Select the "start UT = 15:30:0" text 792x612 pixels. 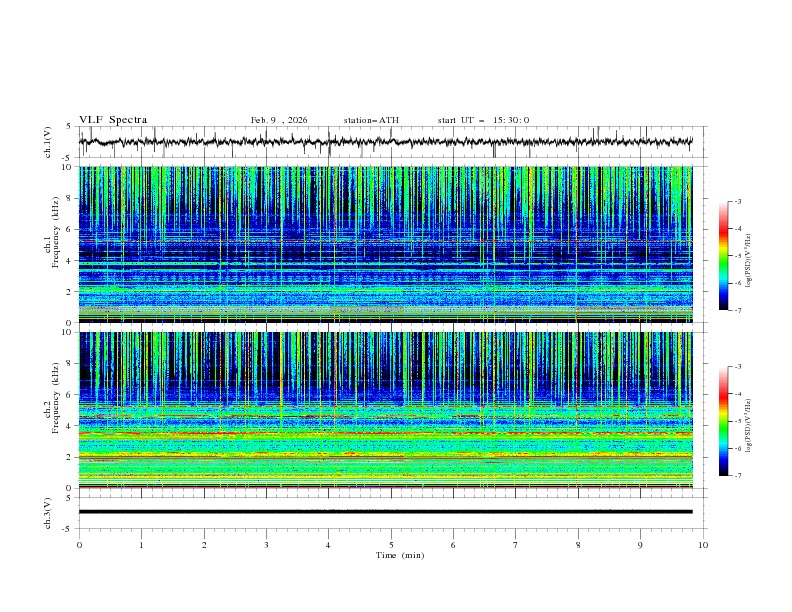pyautogui.click(x=483, y=120)
